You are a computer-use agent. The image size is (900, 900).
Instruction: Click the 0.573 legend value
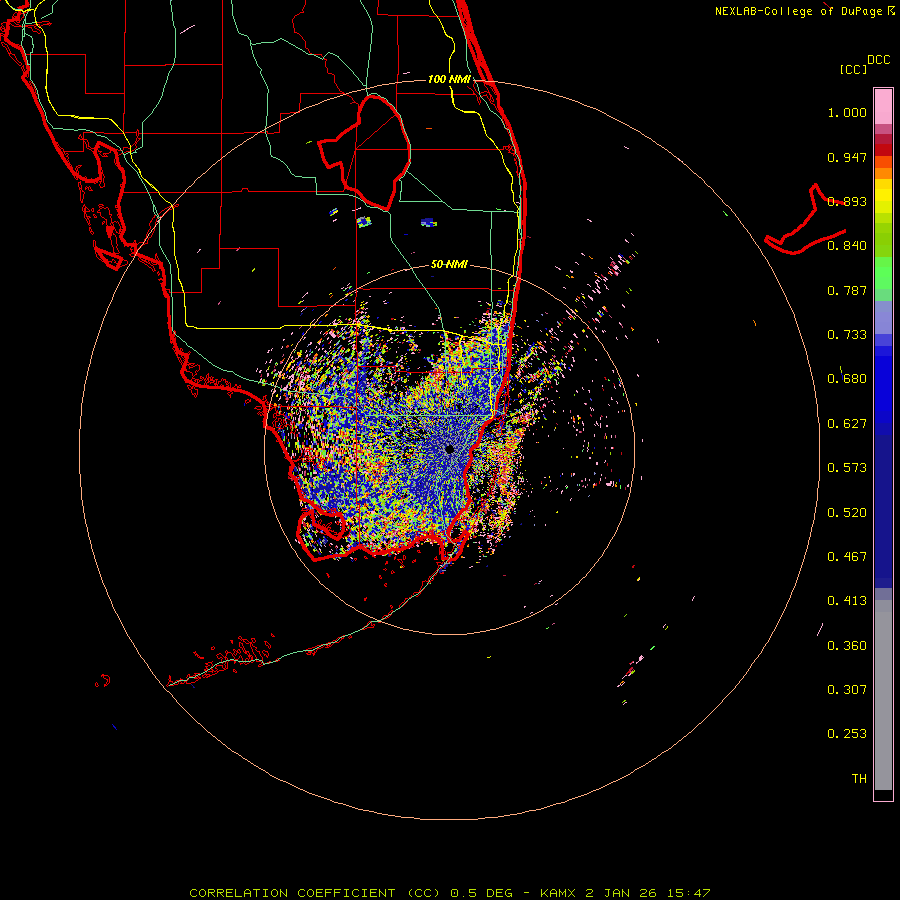pos(847,468)
